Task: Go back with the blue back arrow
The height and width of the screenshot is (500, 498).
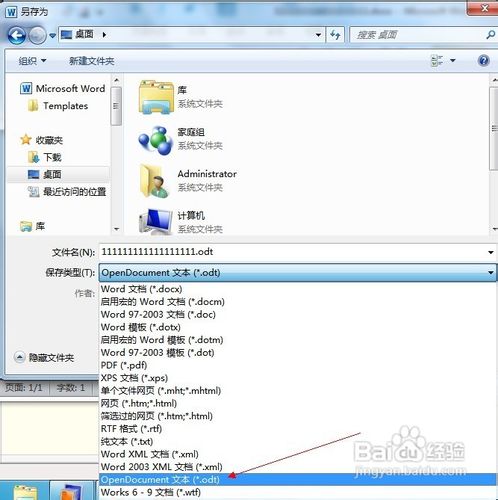Action: click(x=16, y=35)
